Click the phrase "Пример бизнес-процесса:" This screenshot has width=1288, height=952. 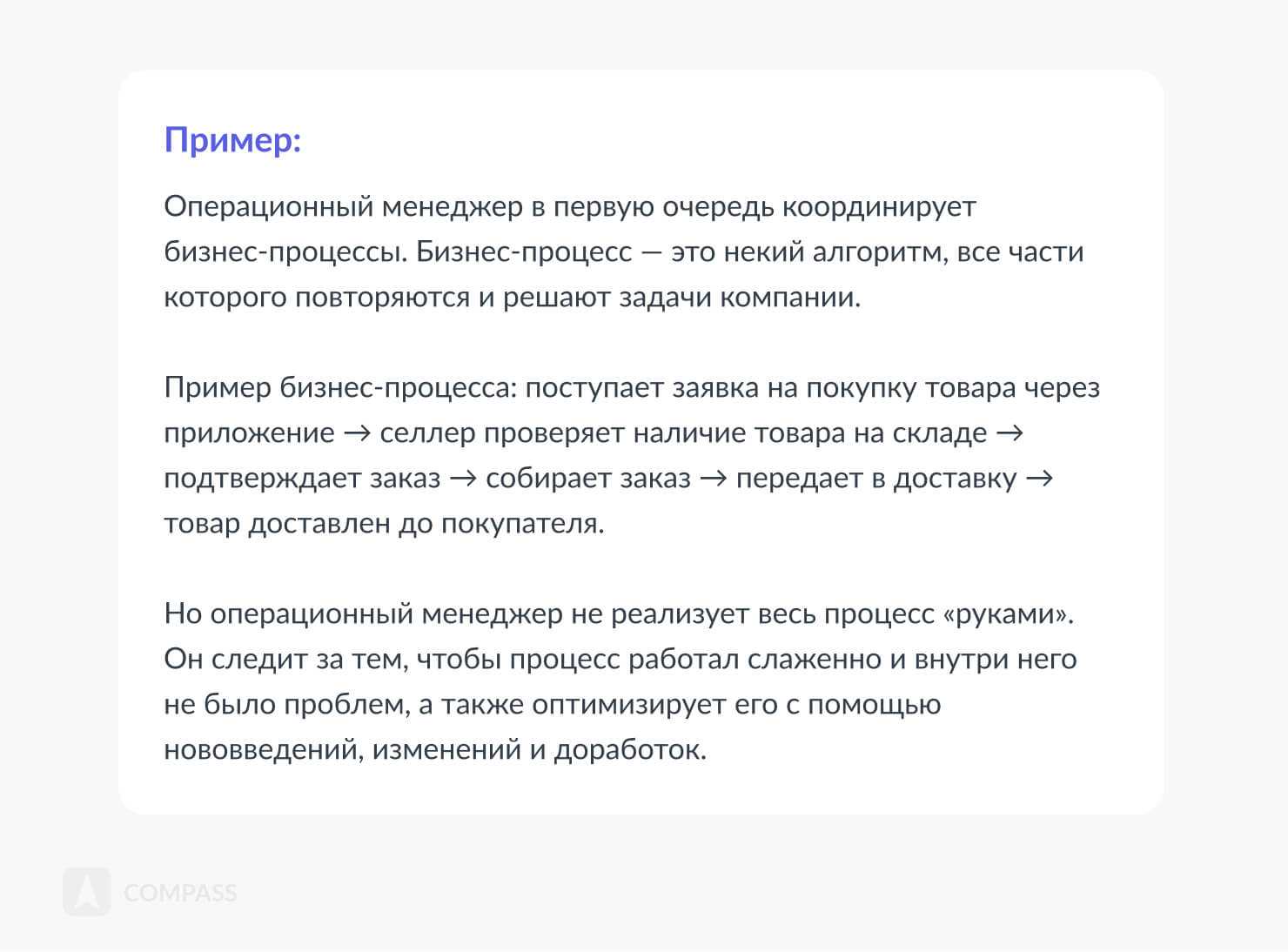point(340,388)
